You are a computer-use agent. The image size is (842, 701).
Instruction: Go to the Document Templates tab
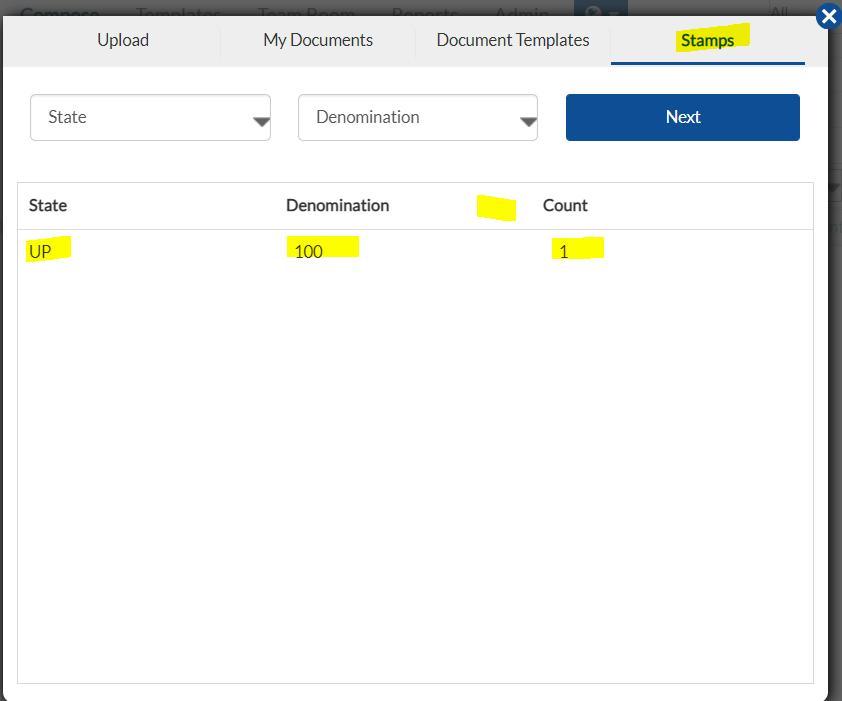513,40
